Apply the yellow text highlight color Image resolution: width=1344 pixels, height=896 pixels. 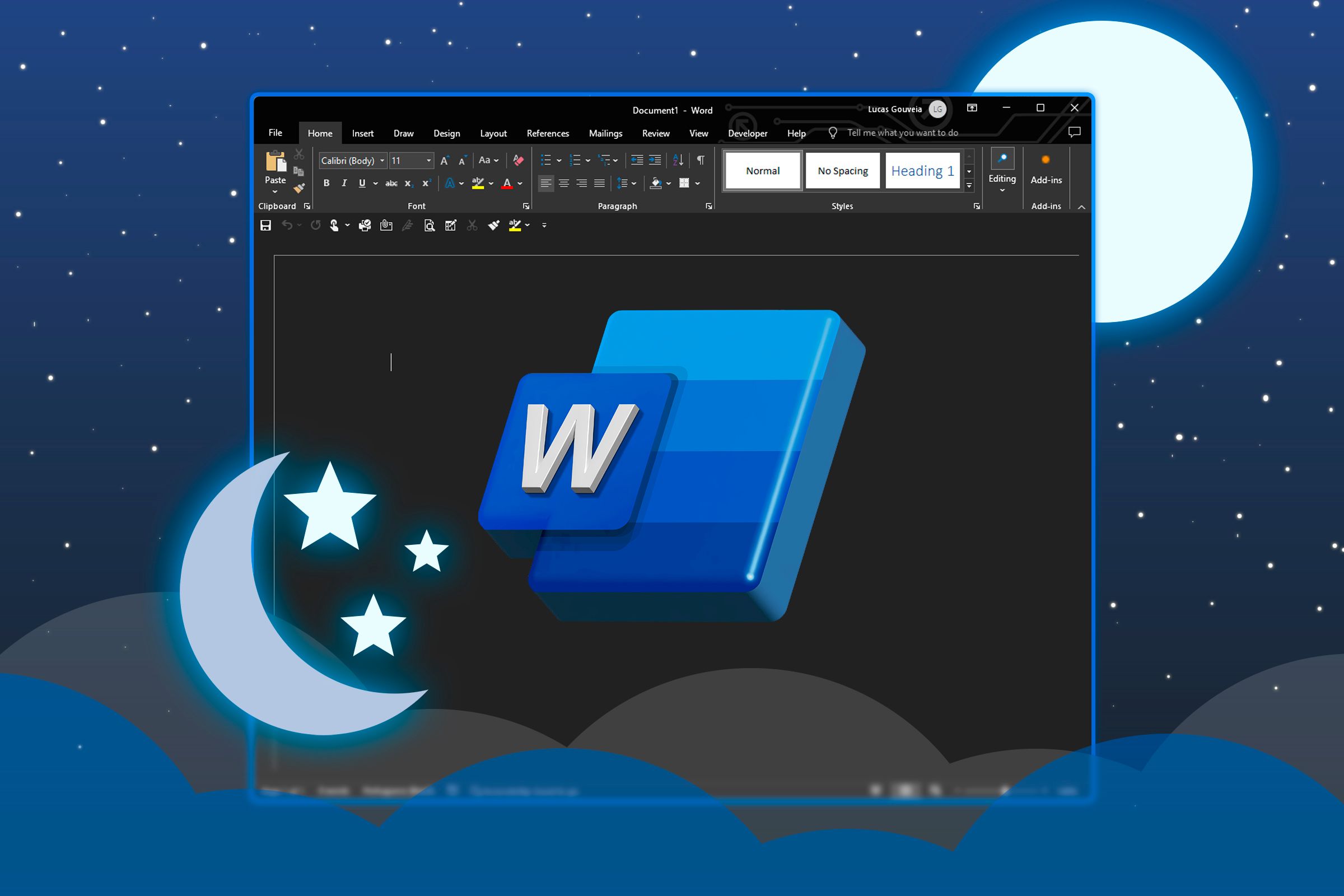tap(478, 184)
